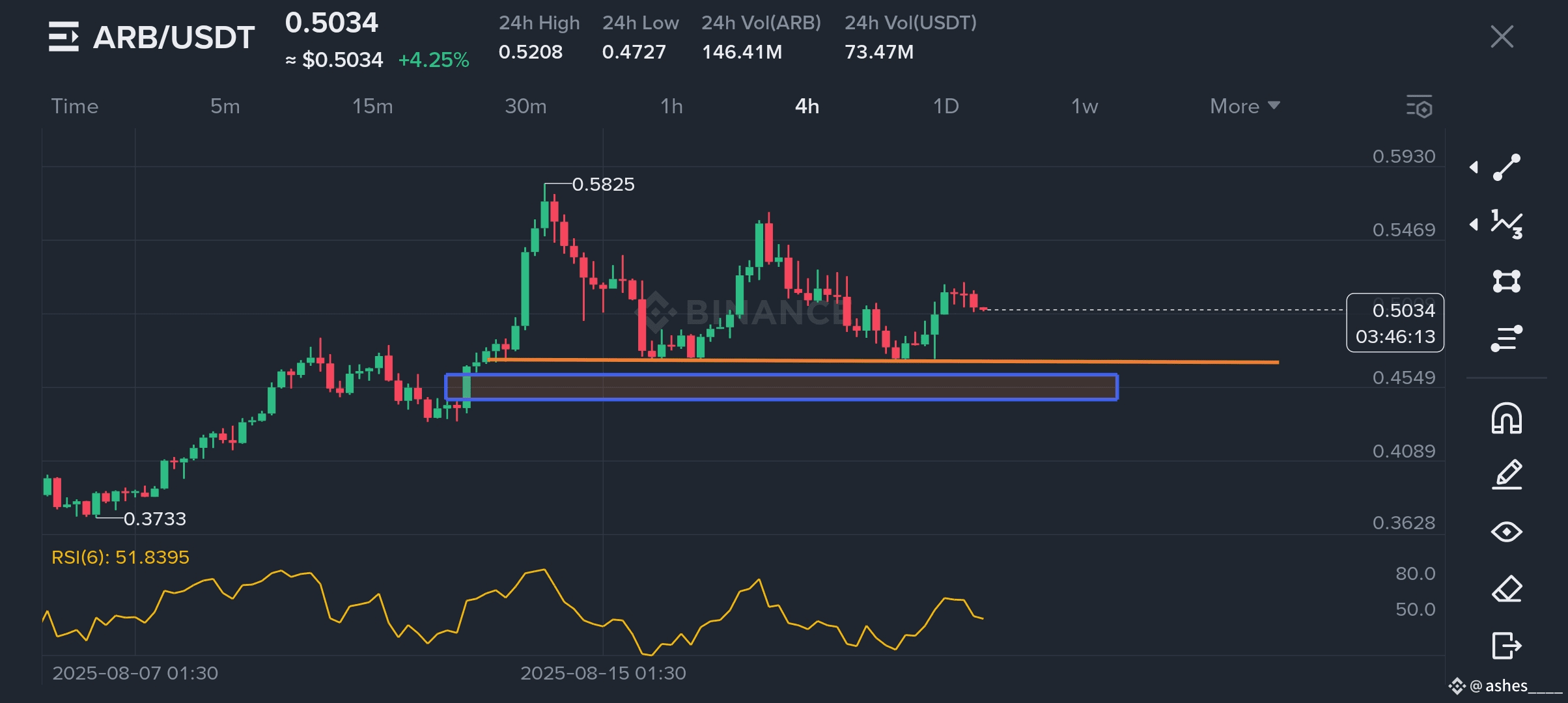This screenshot has width=1568, height=703.
Task: Tap the 24h High value 0.5208
Action: pyautogui.click(x=531, y=51)
